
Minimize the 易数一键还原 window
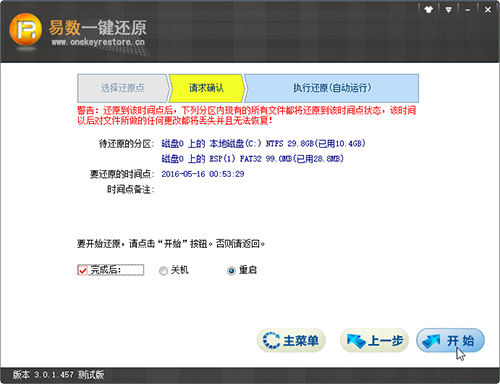pos(468,10)
